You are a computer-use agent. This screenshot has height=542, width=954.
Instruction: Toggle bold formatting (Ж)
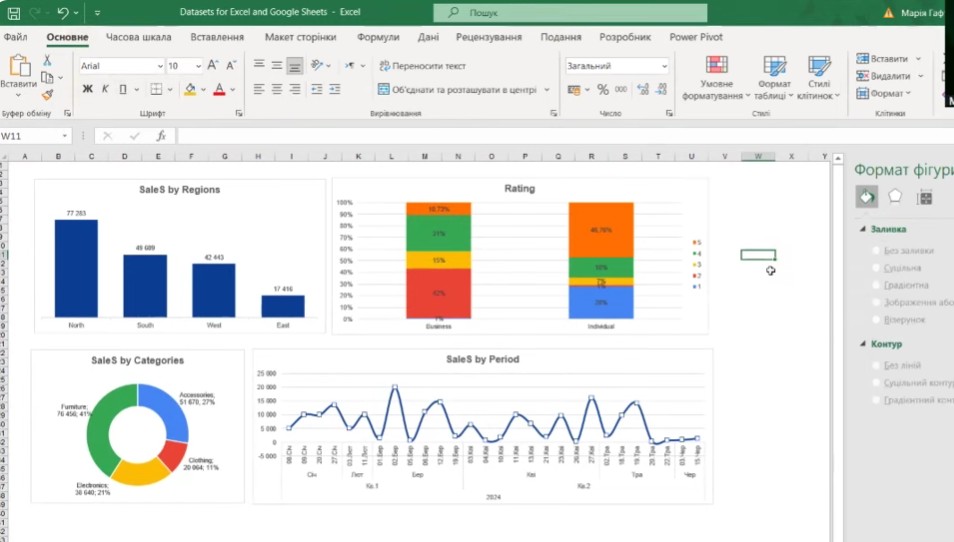point(87,89)
